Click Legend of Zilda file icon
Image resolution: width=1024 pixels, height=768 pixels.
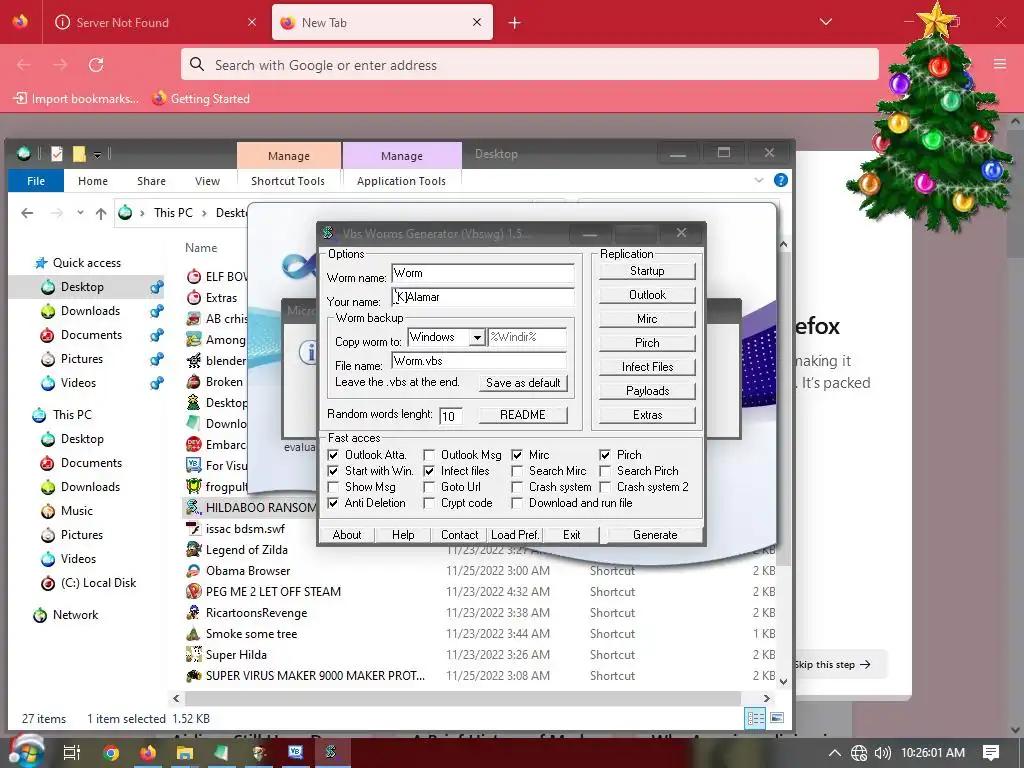(x=193, y=549)
